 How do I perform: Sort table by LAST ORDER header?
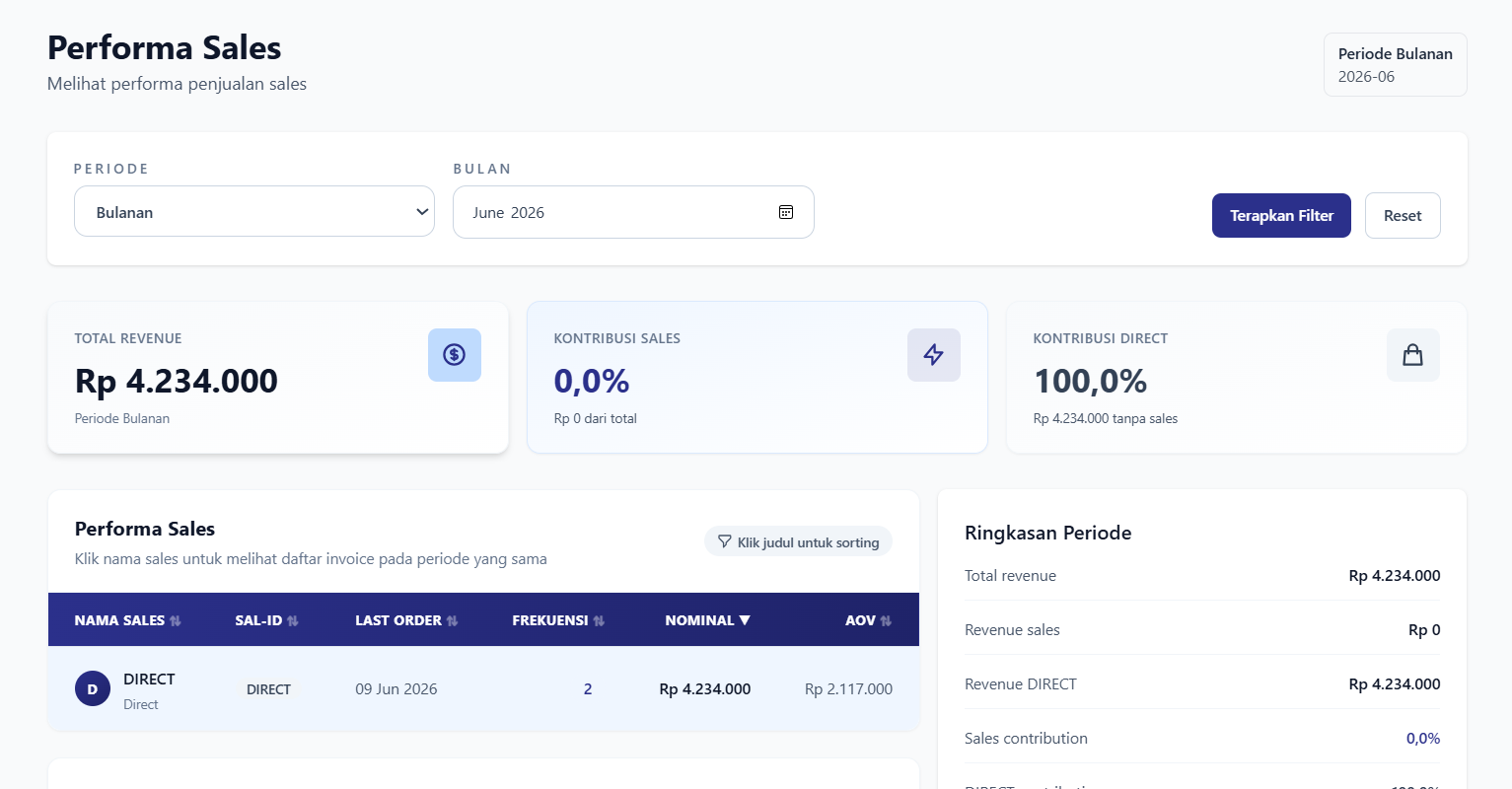[406, 620]
